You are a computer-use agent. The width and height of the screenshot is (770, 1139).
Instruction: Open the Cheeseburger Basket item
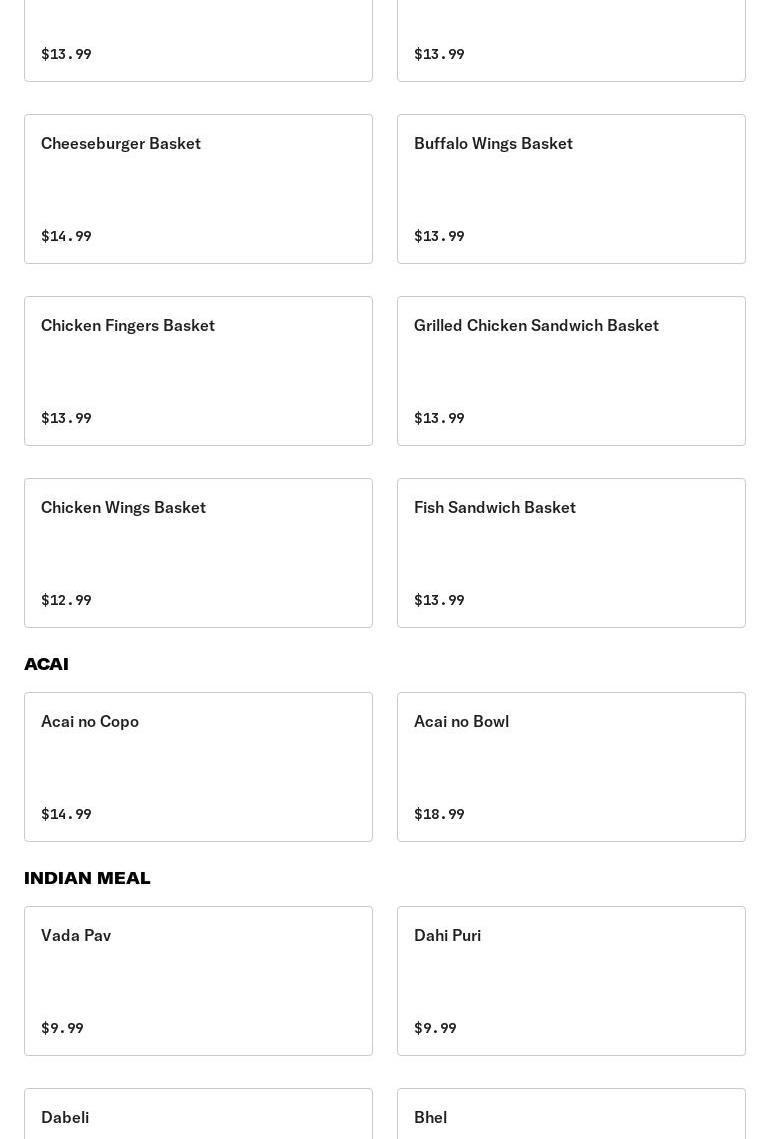198,189
